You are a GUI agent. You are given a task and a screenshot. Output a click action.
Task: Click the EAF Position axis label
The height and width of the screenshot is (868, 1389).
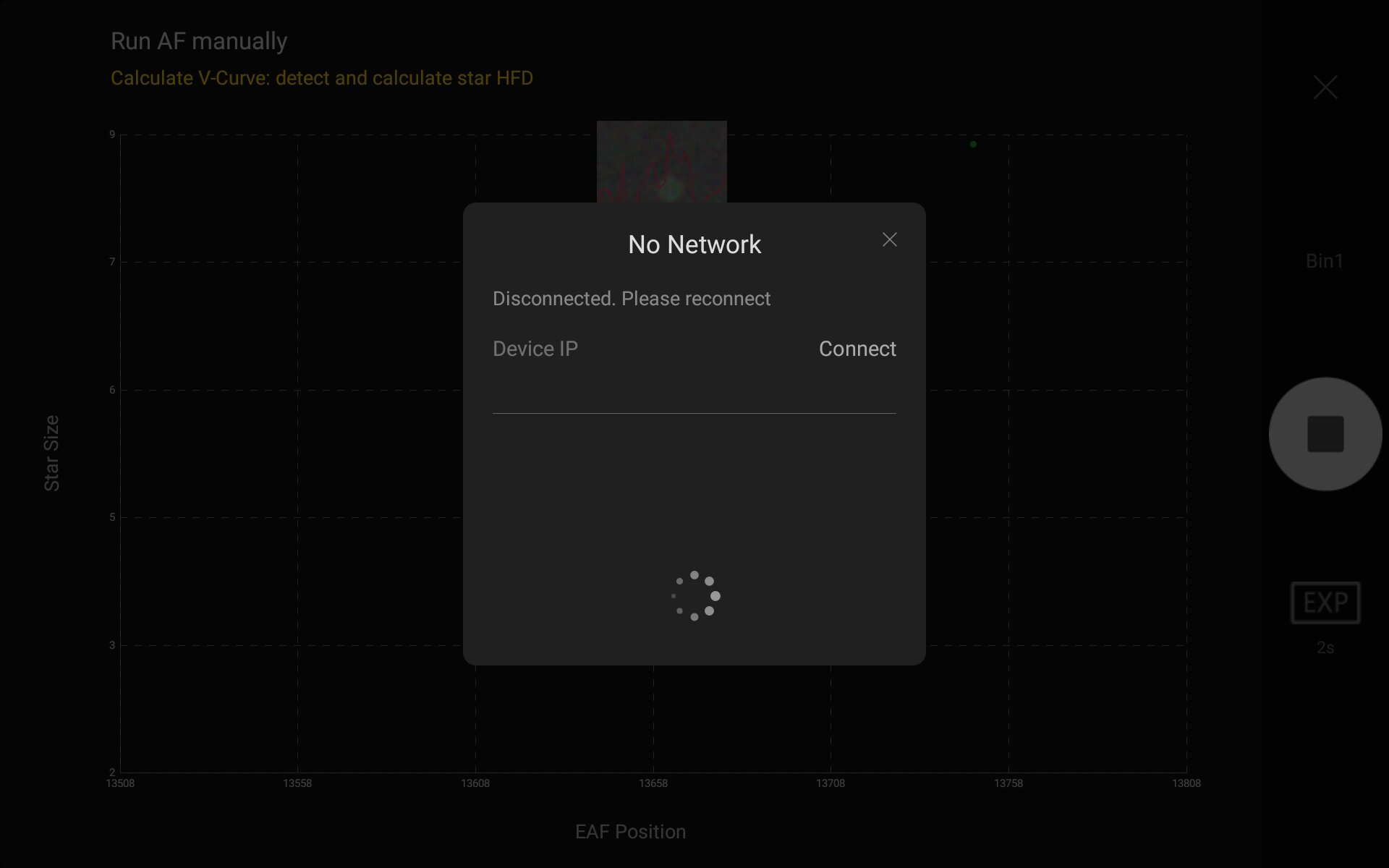630,832
